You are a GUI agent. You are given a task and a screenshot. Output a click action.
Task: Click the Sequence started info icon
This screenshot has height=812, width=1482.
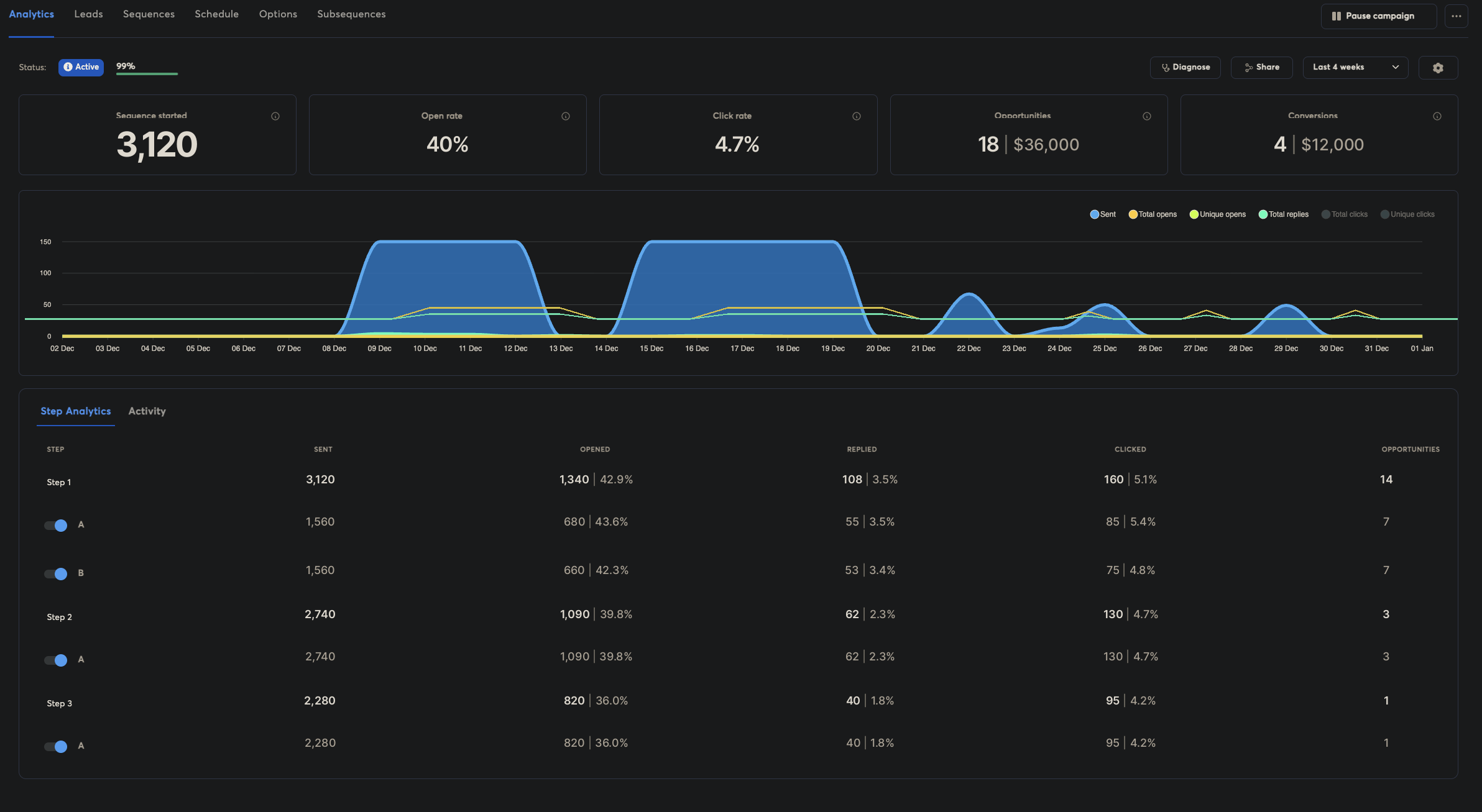coord(275,116)
